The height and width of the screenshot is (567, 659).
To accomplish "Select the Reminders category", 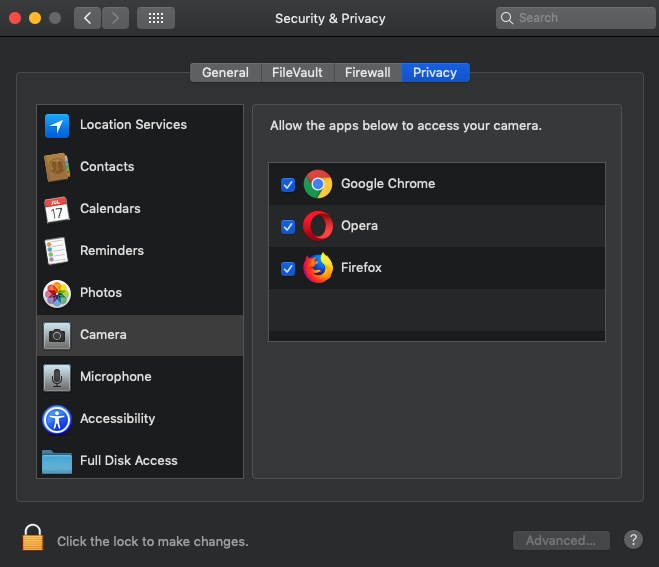I will click(140, 251).
